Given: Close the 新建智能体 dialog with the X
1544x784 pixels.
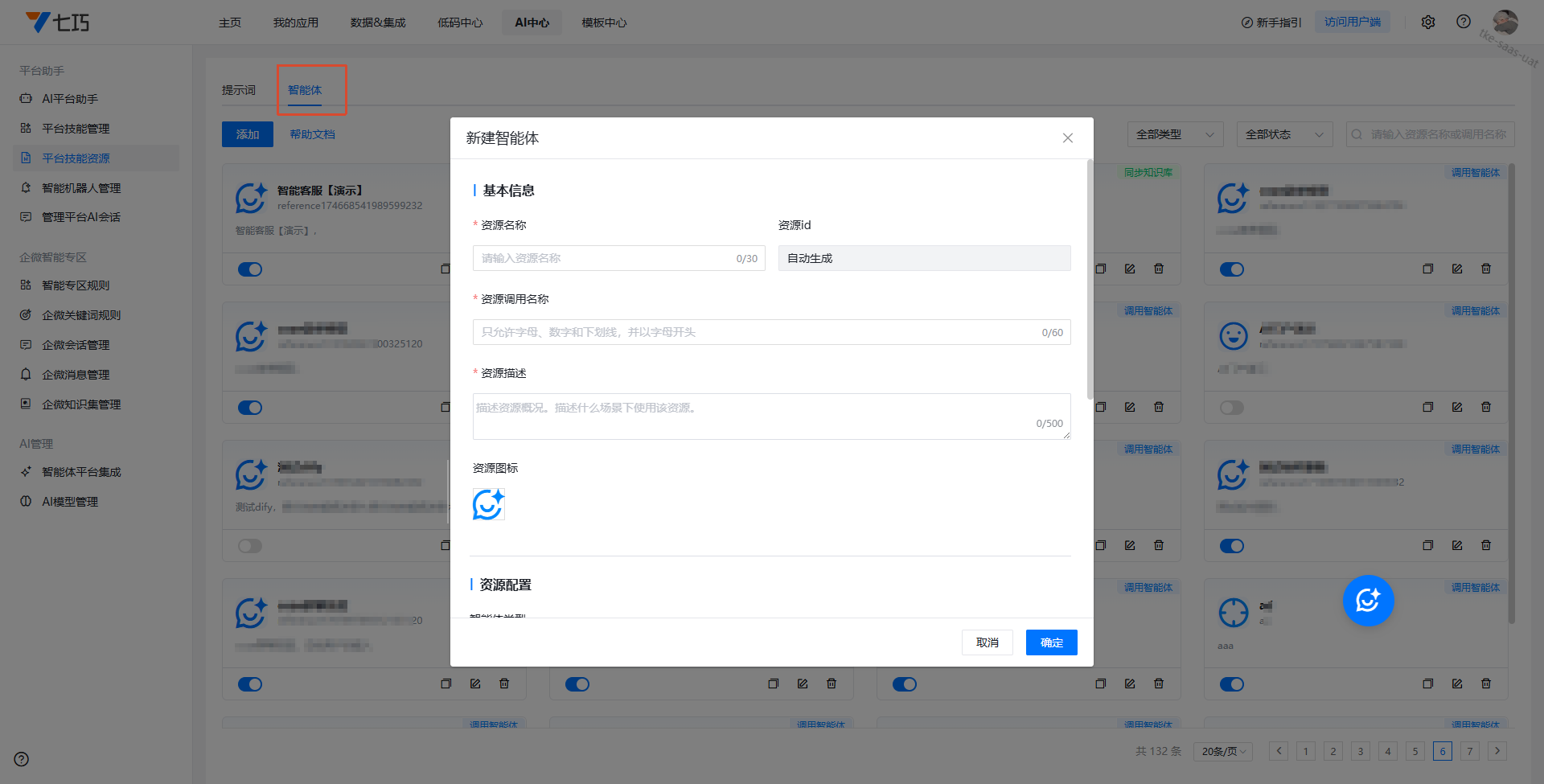Looking at the screenshot, I should [1068, 138].
